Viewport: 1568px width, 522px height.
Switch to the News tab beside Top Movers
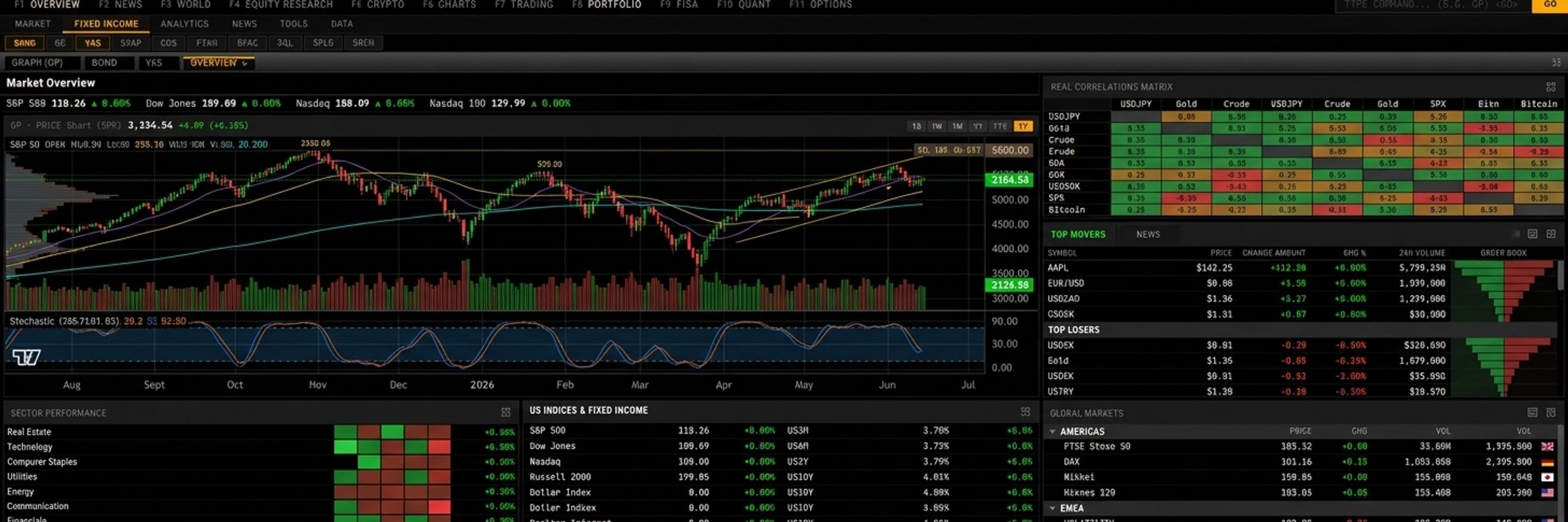tap(1148, 234)
